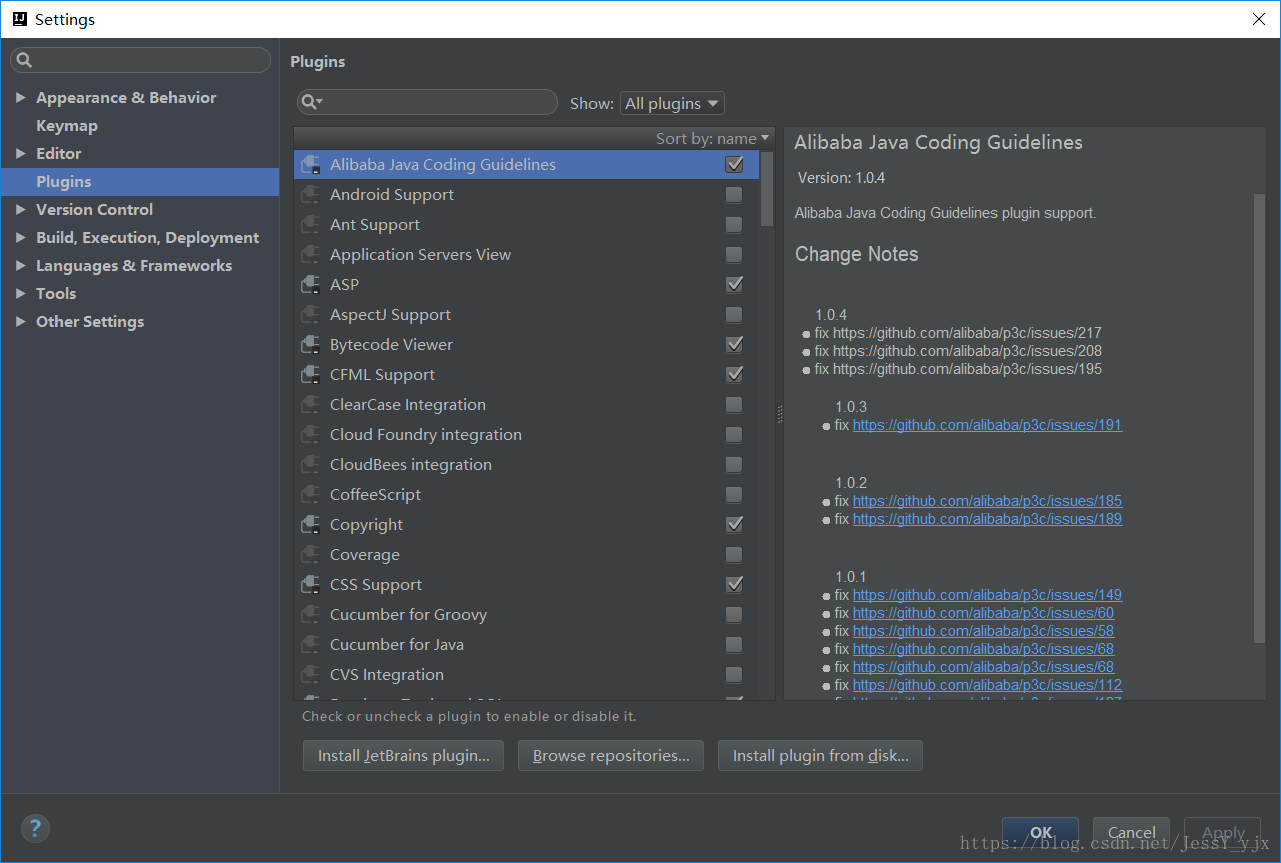Click Install JetBrains plugin button
The width and height of the screenshot is (1281, 863).
click(403, 756)
